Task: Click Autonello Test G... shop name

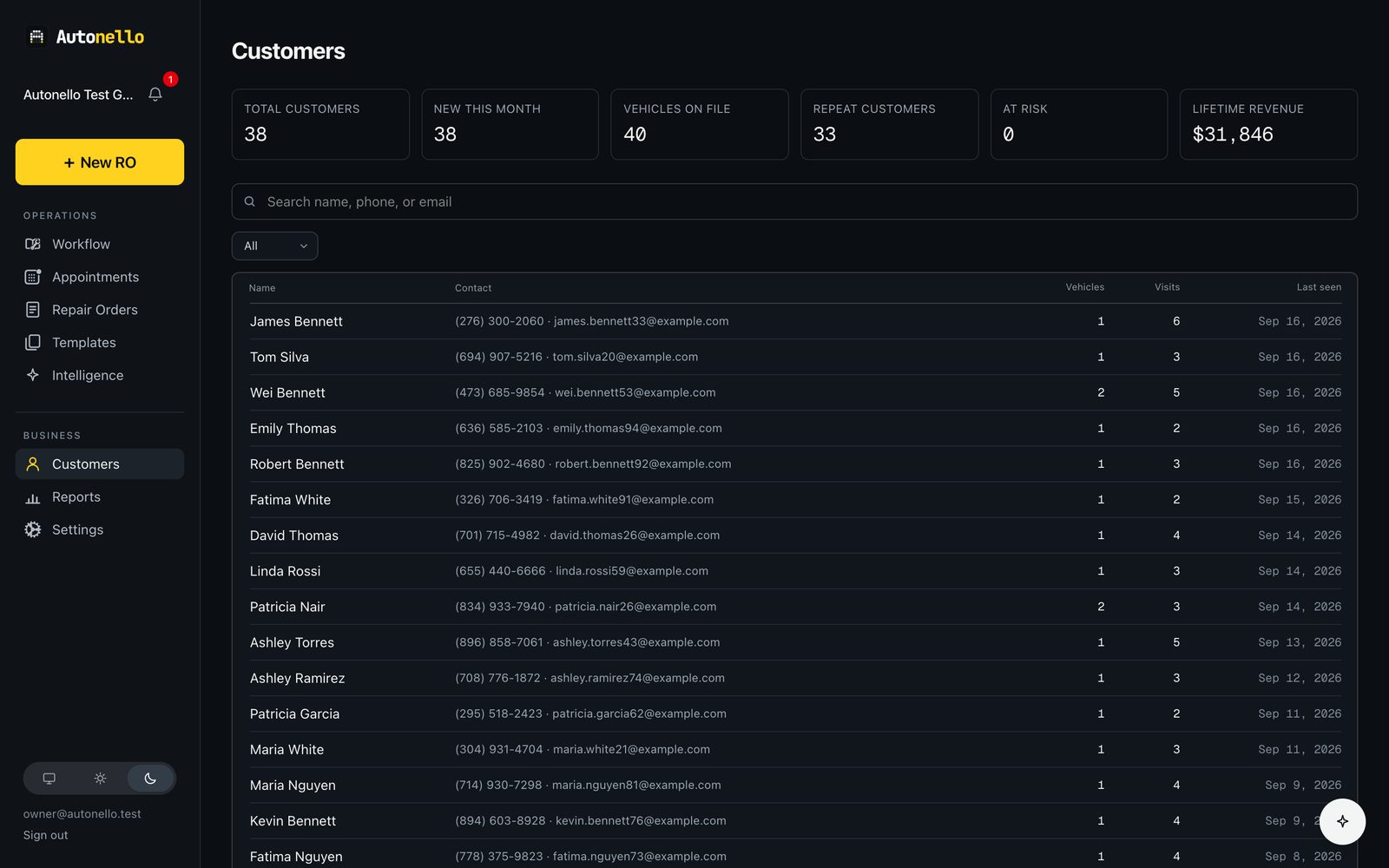Action: click(x=78, y=95)
